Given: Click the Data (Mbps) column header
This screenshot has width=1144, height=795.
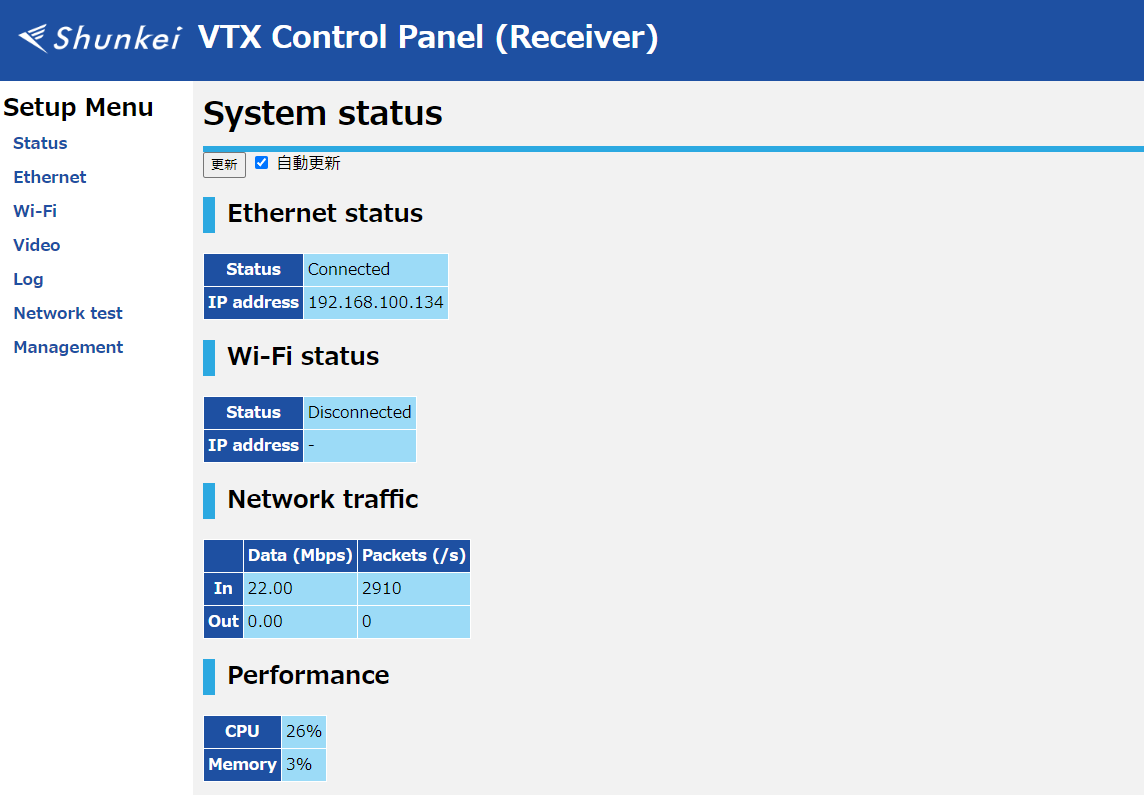Looking at the screenshot, I should [300, 555].
